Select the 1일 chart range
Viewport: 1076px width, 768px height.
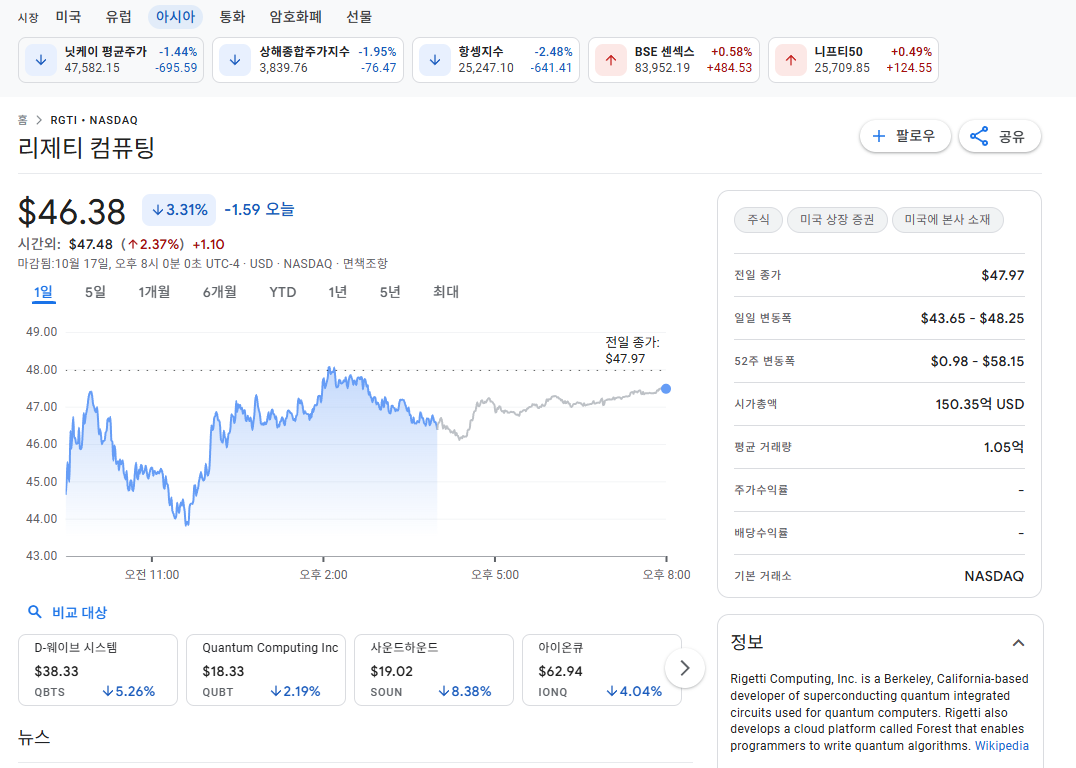(x=43, y=292)
